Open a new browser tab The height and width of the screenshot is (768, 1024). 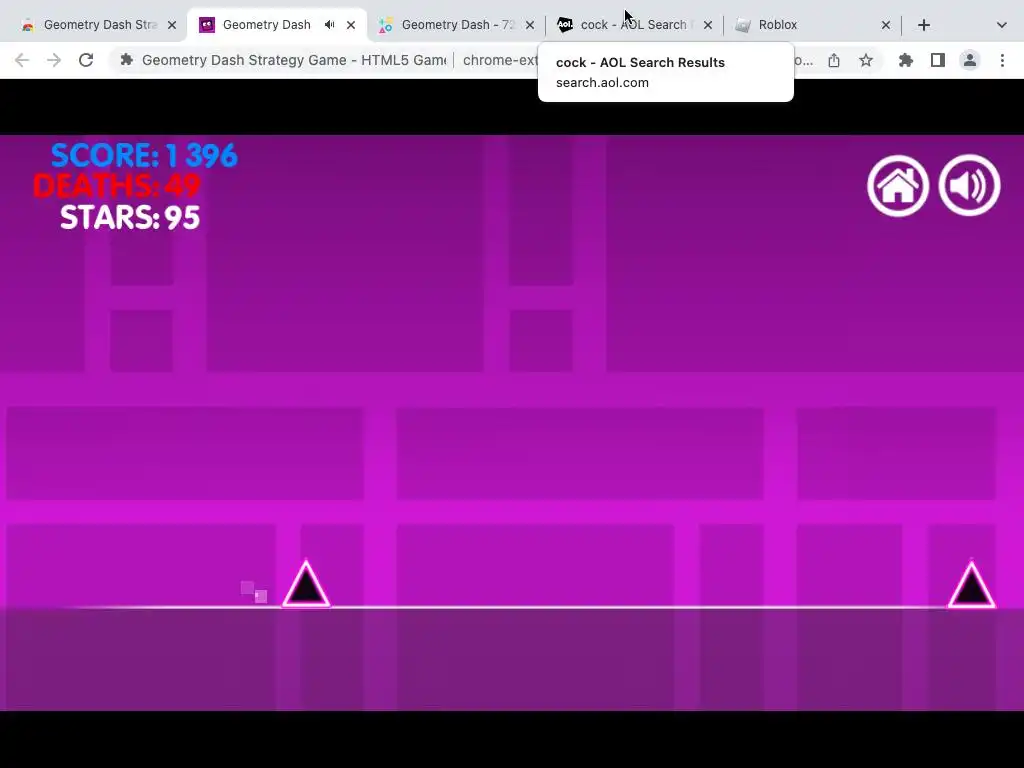click(923, 25)
